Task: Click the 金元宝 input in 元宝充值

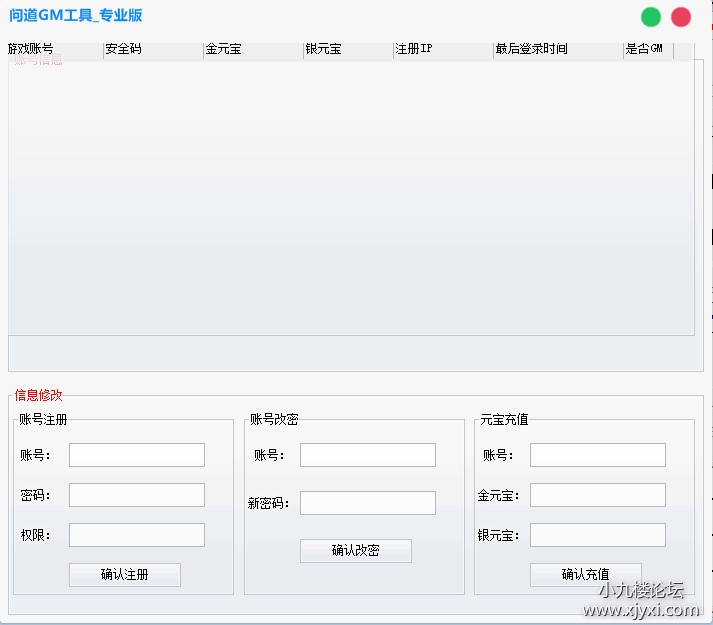Action: (x=598, y=495)
